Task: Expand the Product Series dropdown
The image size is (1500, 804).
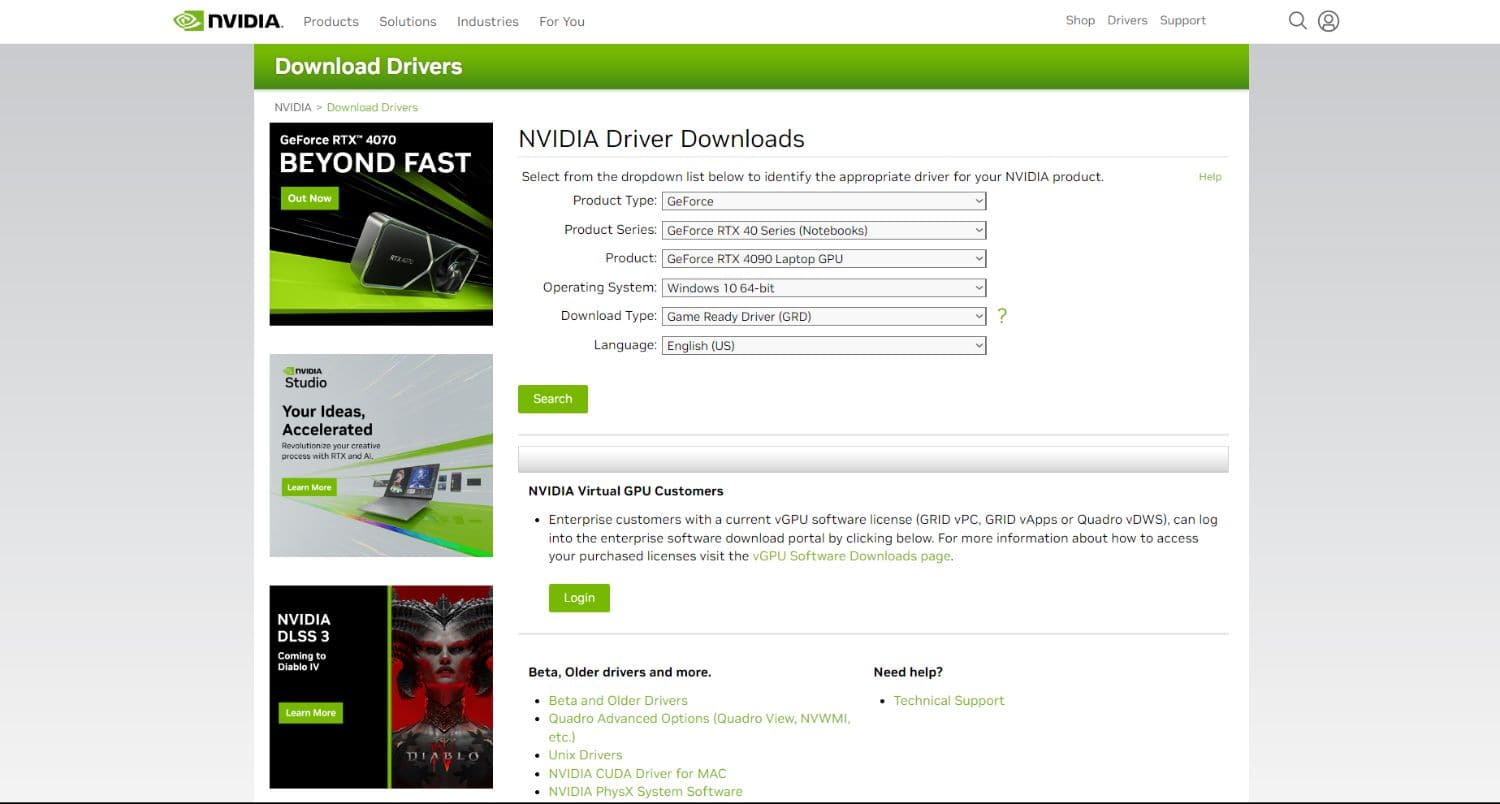Action: point(824,230)
